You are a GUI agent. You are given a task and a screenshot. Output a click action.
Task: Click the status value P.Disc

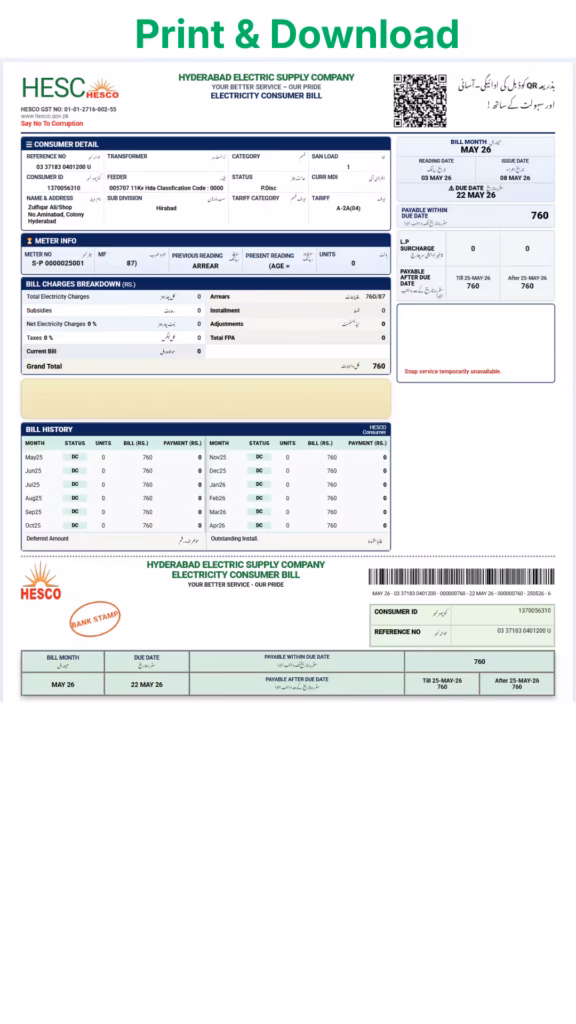[x=268, y=187]
